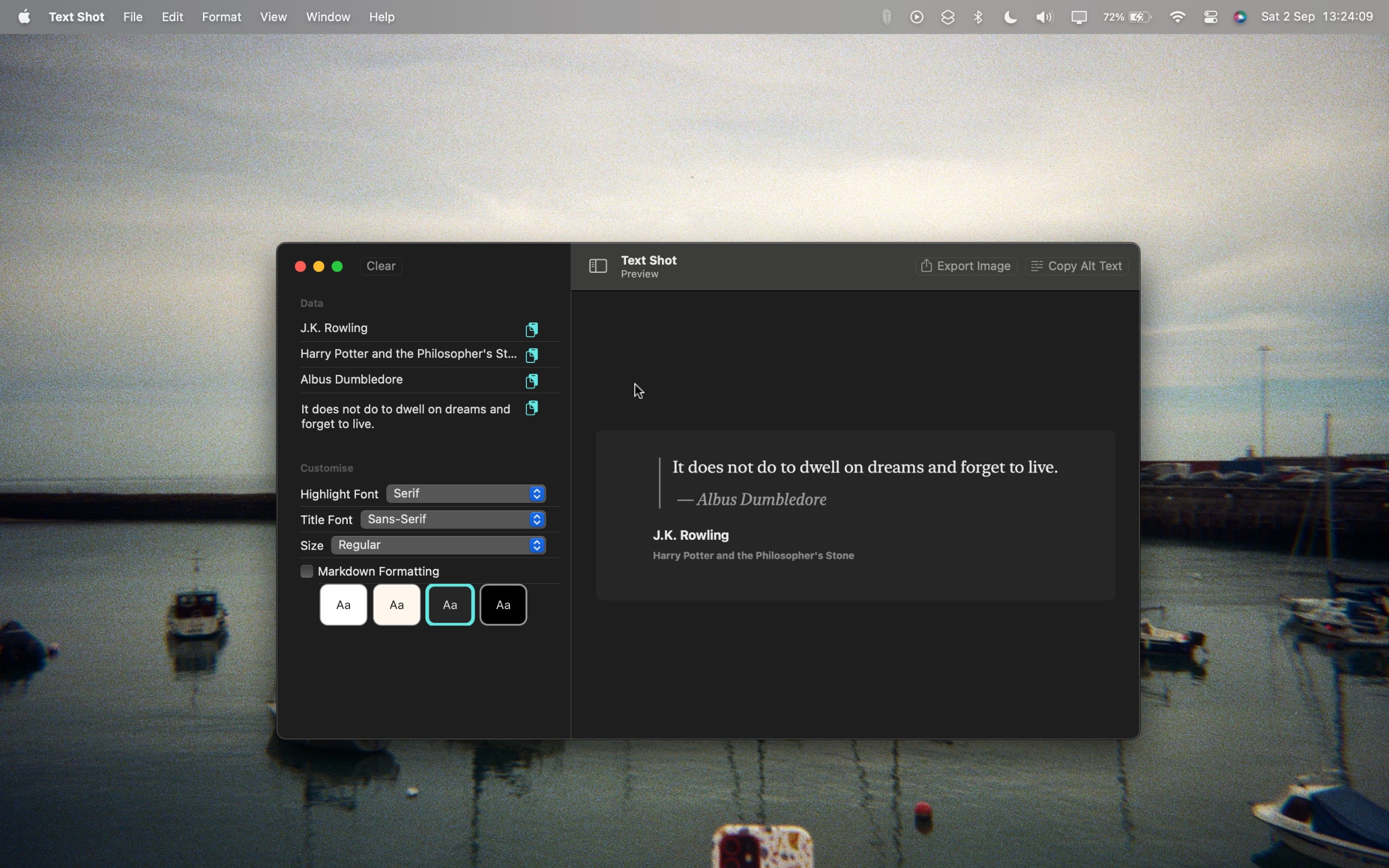This screenshot has height=868, width=1389.
Task: Select the cream Aa theme swatch
Action: pyautogui.click(x=397, y=604)
